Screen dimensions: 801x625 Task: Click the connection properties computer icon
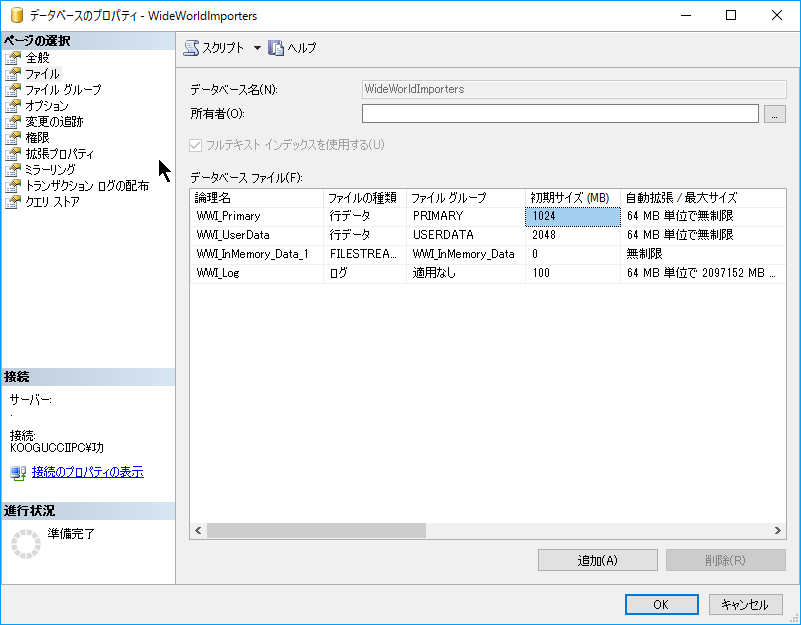point(18,473)
